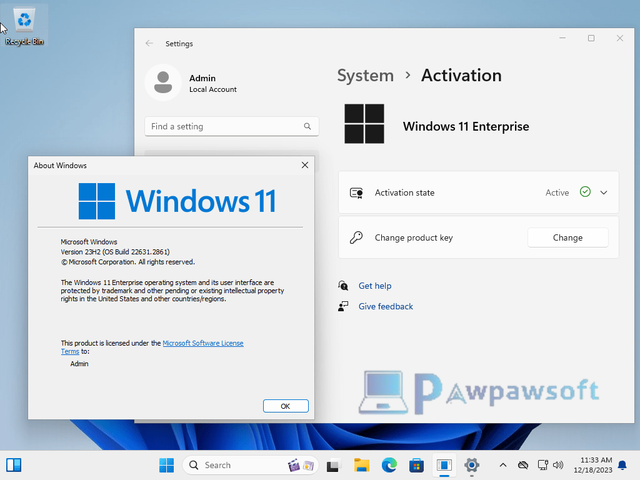Click the Give feedback icon
Screen dimensions: 640x480
click(x=343, y=306)
